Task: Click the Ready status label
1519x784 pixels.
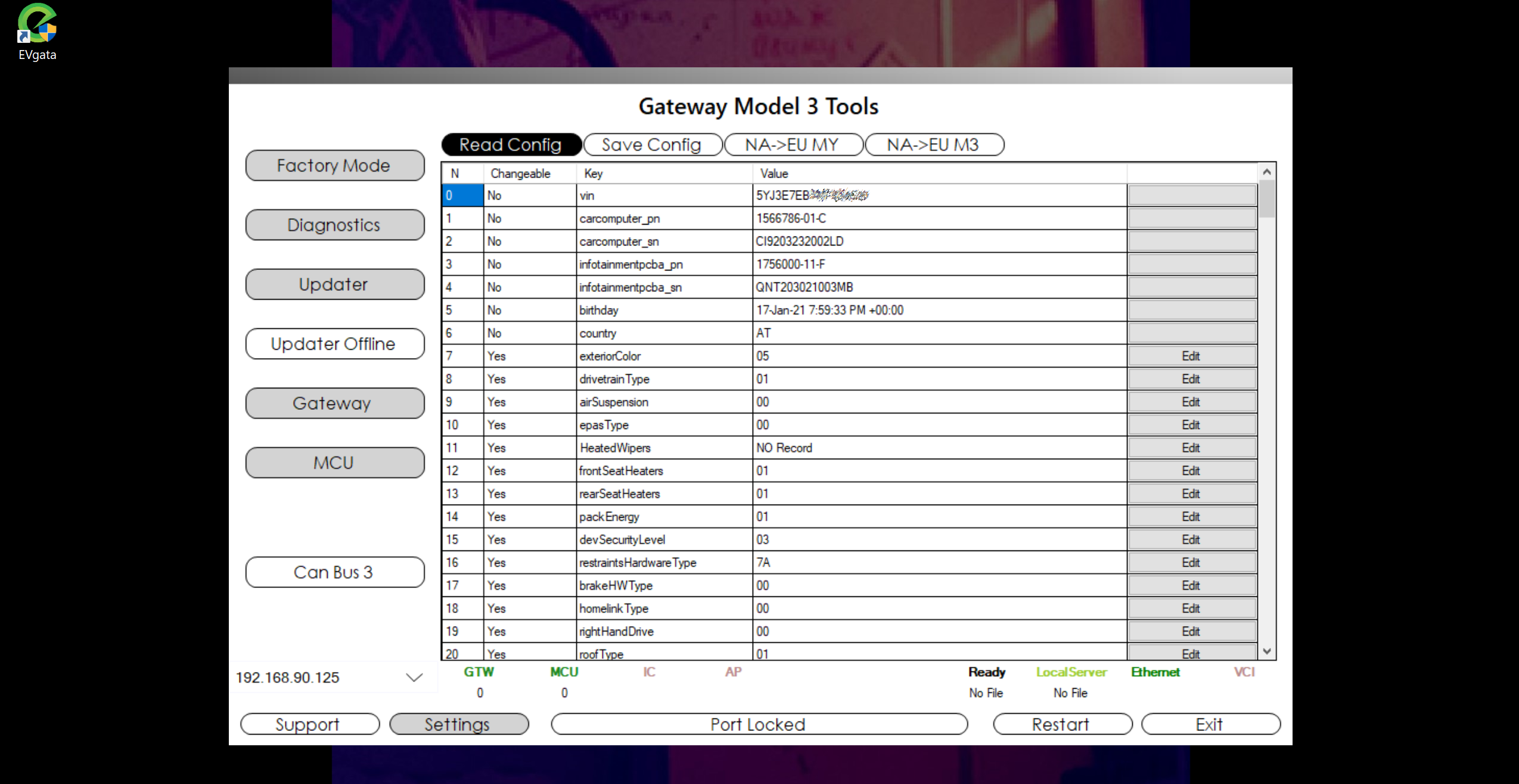Action: (x=987, y=672)
